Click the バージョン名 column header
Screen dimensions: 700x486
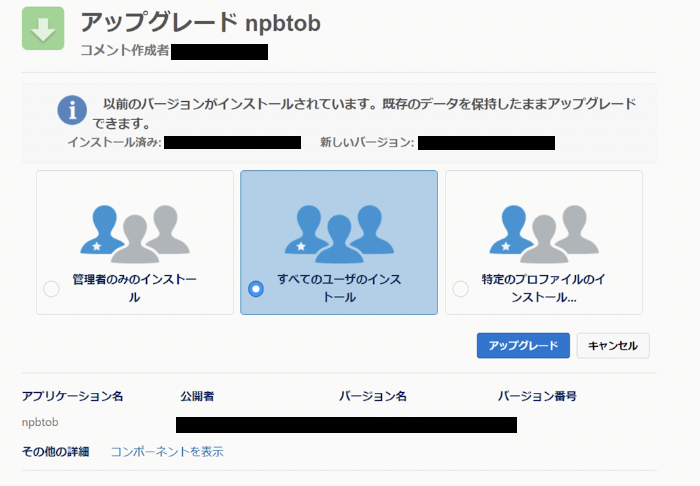tap(373, 396)
